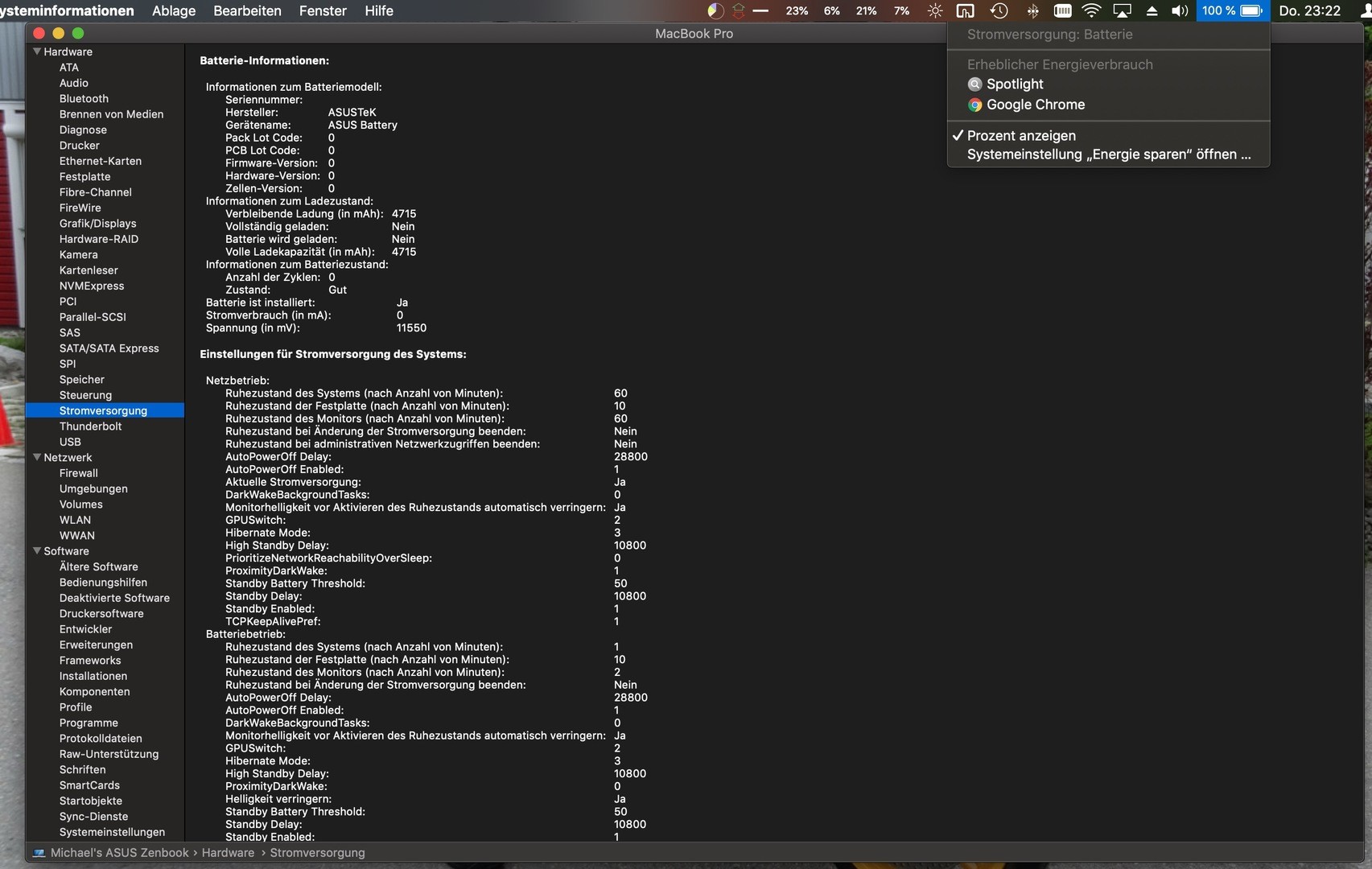This screenshot has width=1372, height=869.
Task: Select the highlighted Stromversorgung sidebar item
Action: pyautogui.click(x=105, y=410)
